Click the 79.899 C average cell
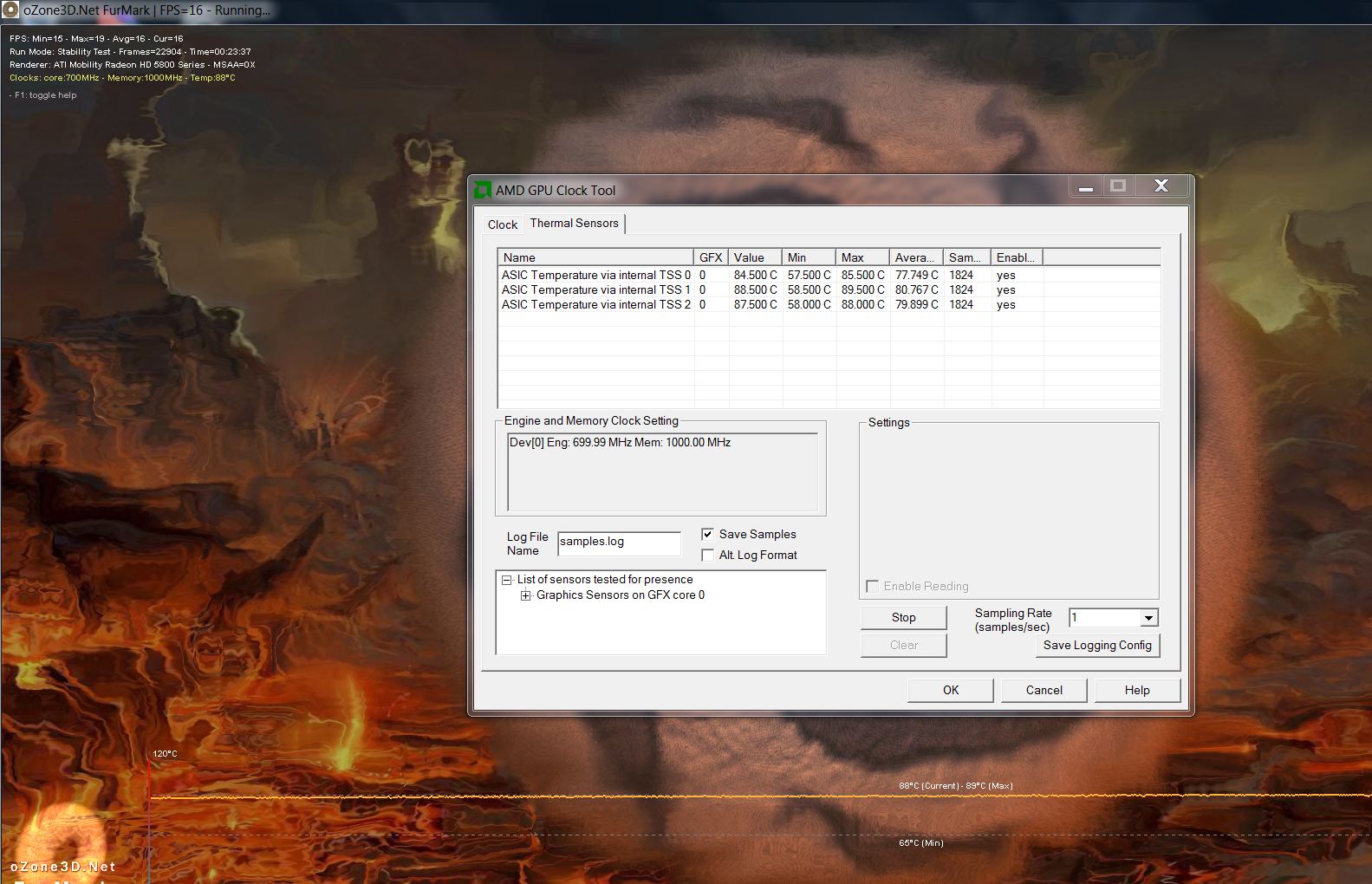This screenshot has width=1372, height=884. (917, 304)
